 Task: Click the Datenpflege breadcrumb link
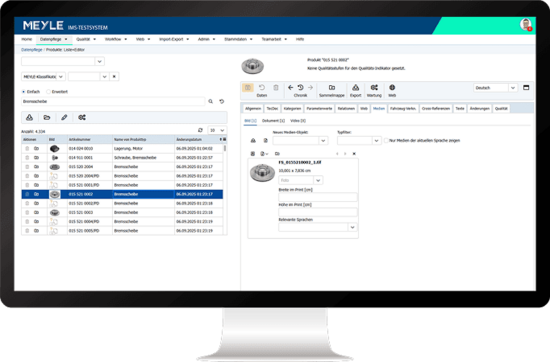[x=32, y=50]
